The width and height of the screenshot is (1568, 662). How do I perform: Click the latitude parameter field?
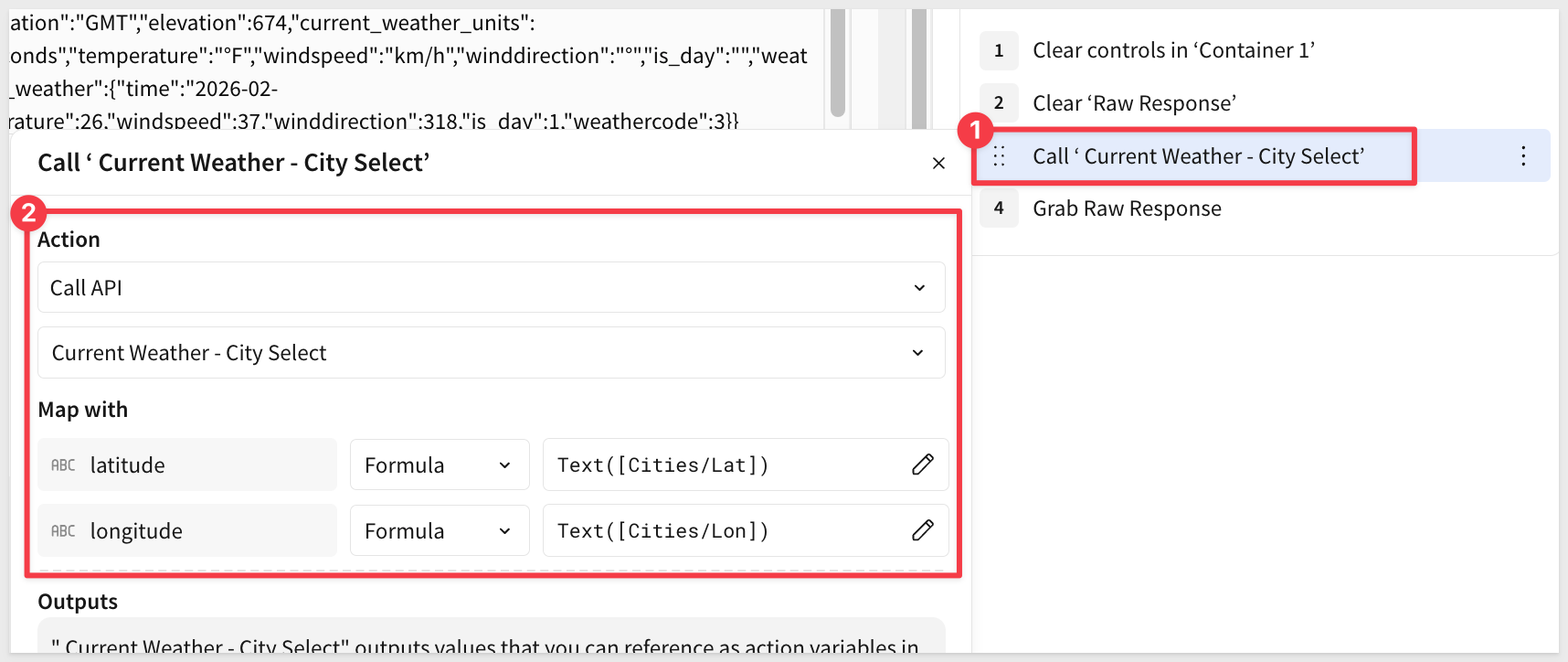click(187, 465)
